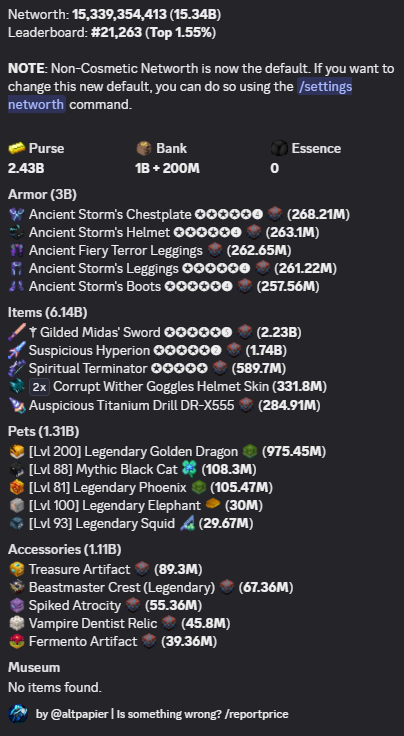Click the gold Purse icon

(x=17, y=148)
